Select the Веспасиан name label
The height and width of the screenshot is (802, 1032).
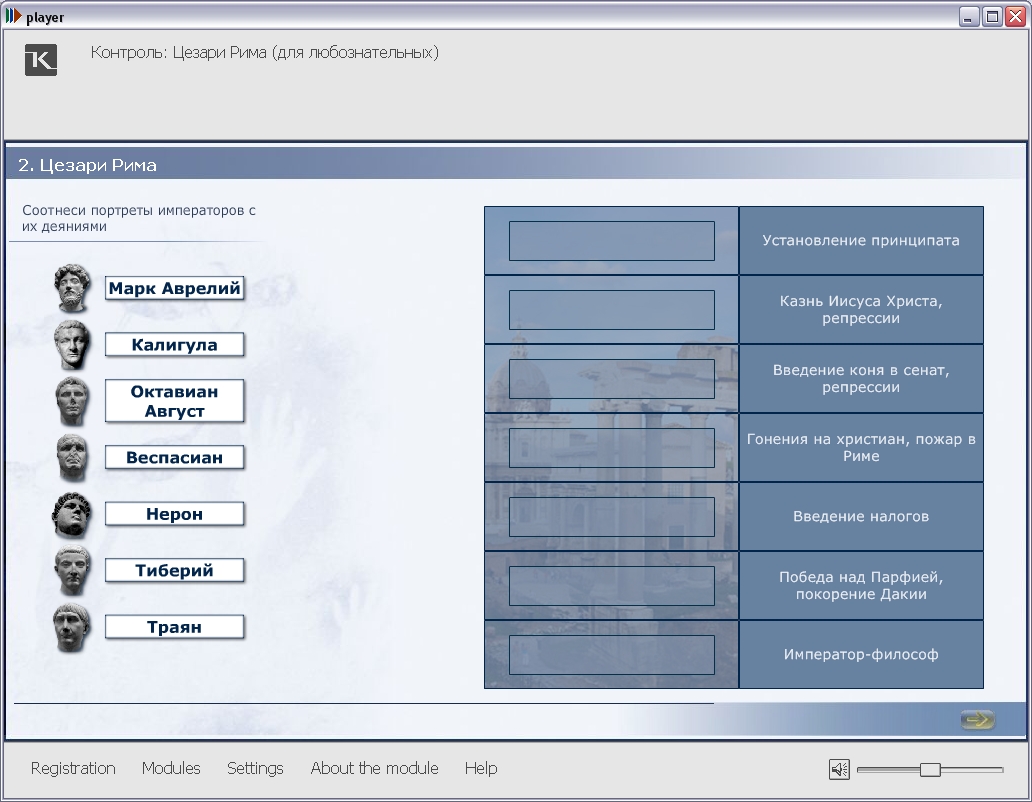click(x=174, y=457)
